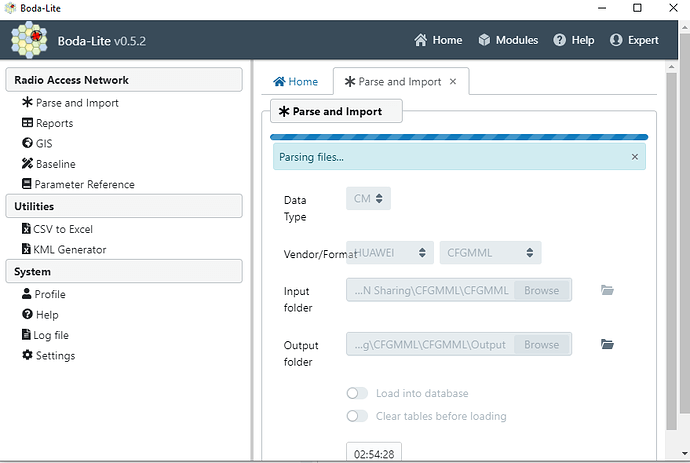690x463 pixels.
Task: Click the Reports table icon
Action: click(x=27, y=122)
